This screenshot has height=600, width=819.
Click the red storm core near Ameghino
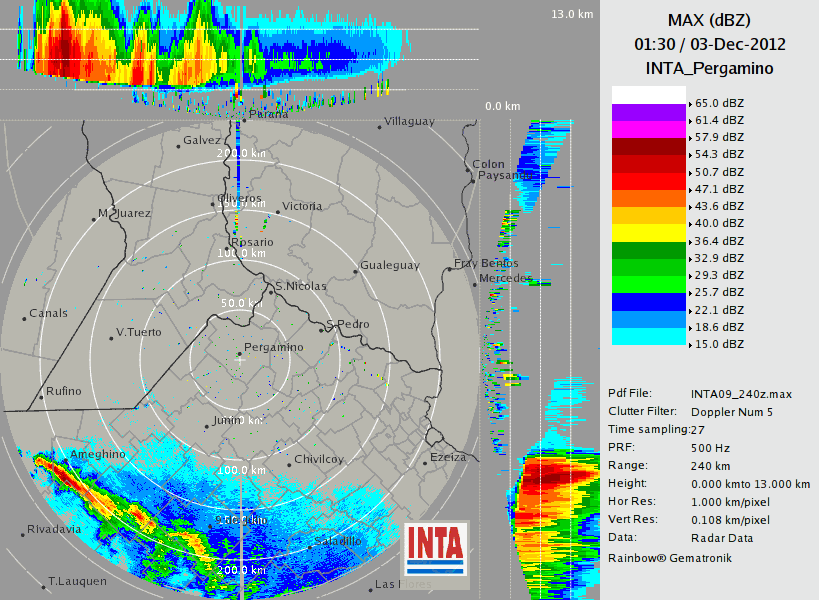click(65, 477)
